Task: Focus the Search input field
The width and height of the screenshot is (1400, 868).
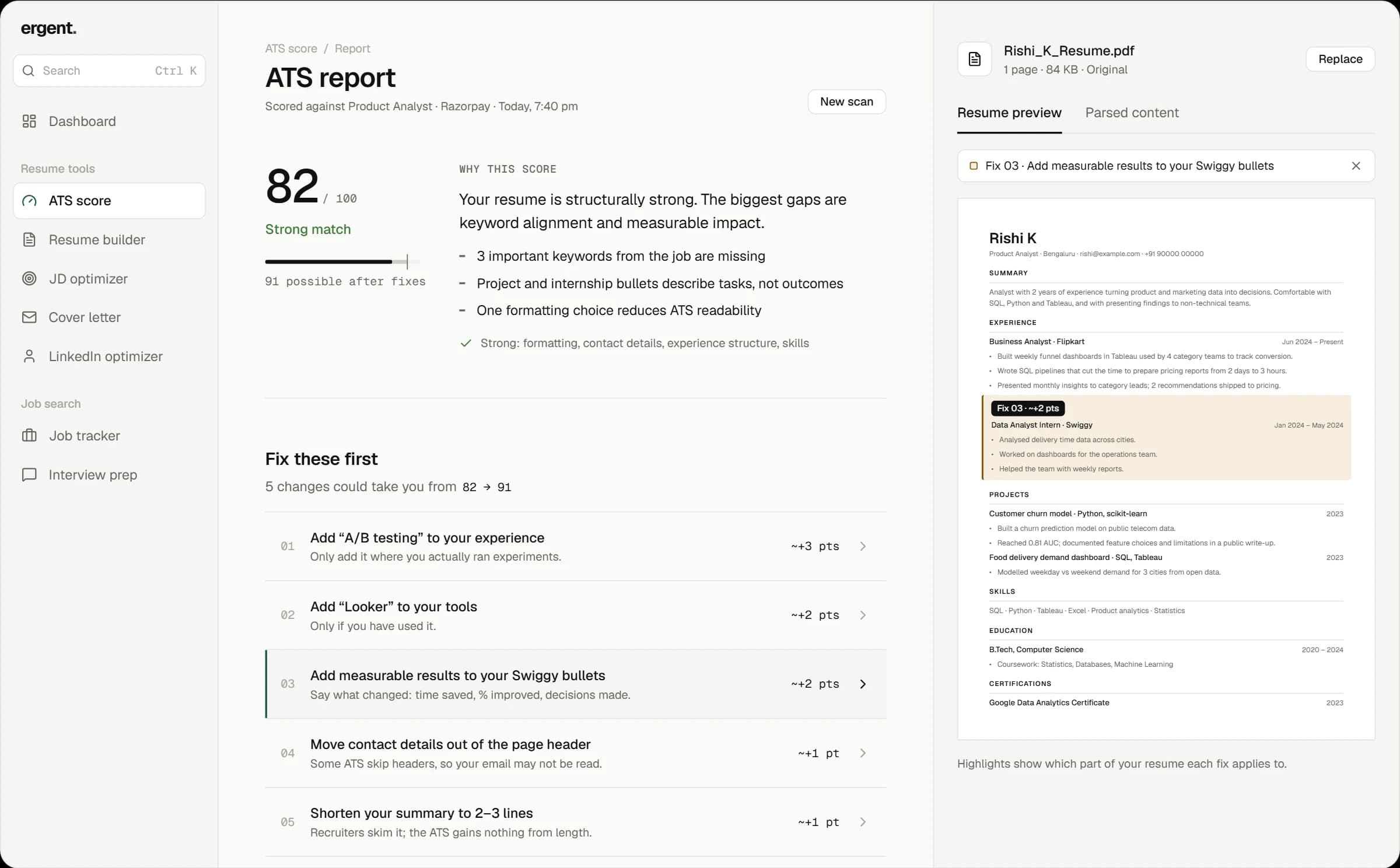Action: (x=109, y=71)
